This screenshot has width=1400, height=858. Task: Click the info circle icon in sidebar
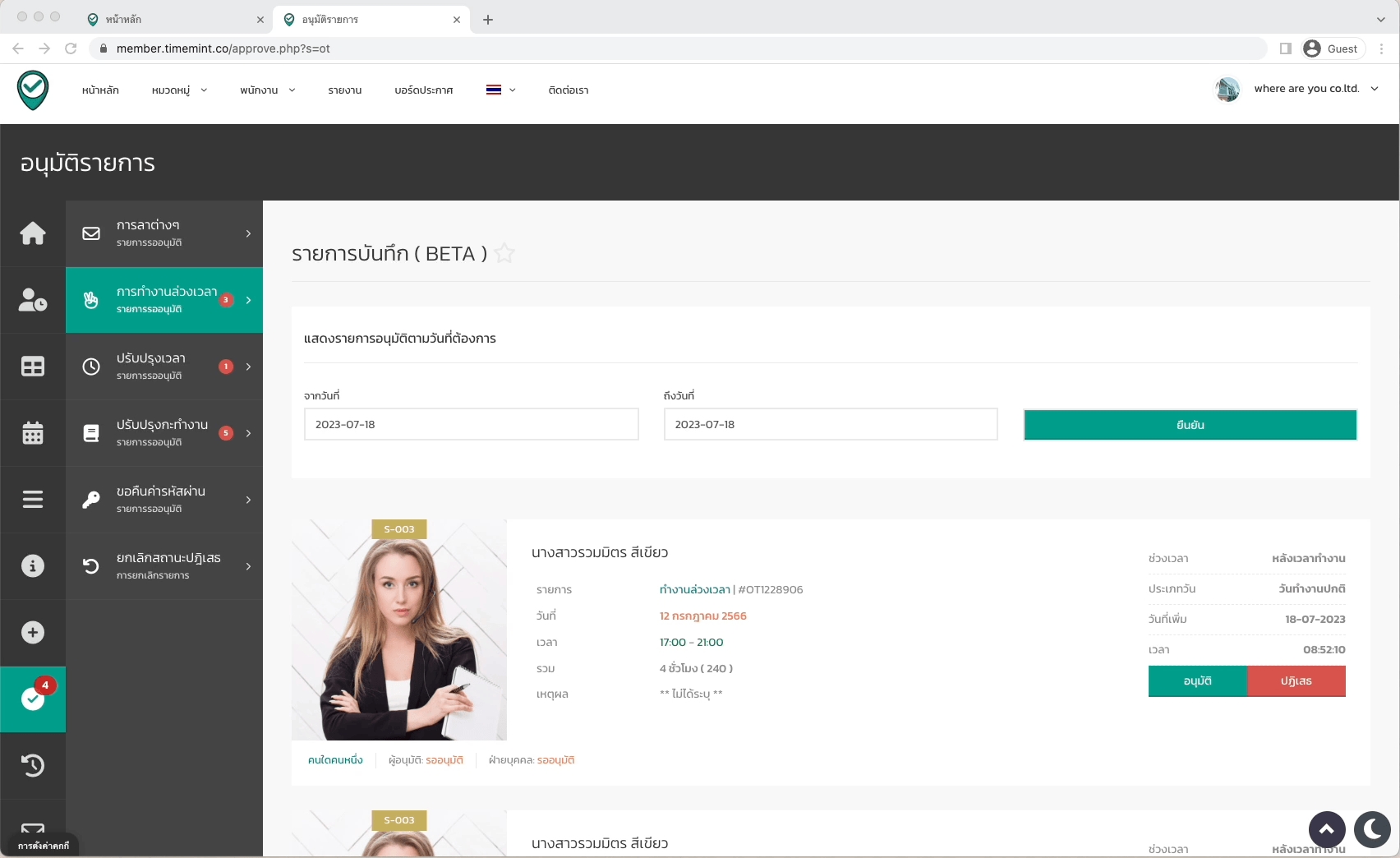coord(33,566)
